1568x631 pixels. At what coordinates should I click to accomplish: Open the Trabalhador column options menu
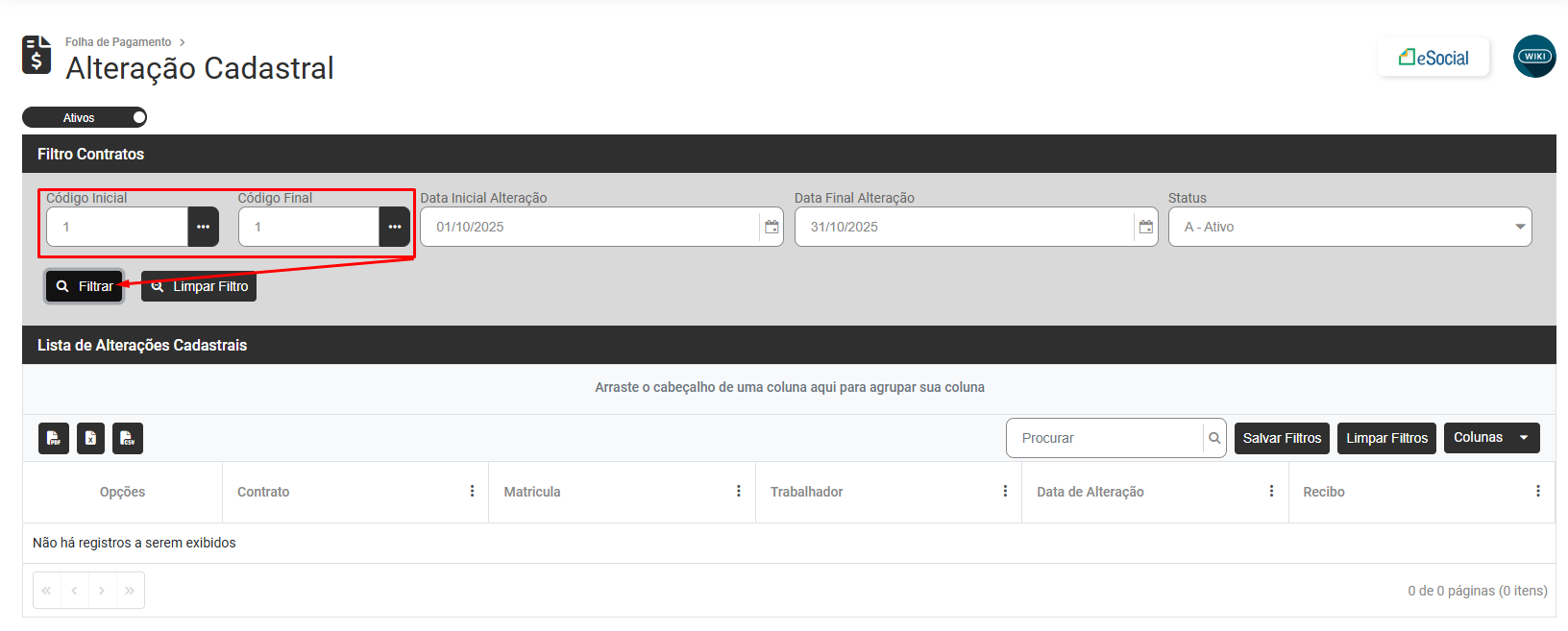click(1005, 492)
